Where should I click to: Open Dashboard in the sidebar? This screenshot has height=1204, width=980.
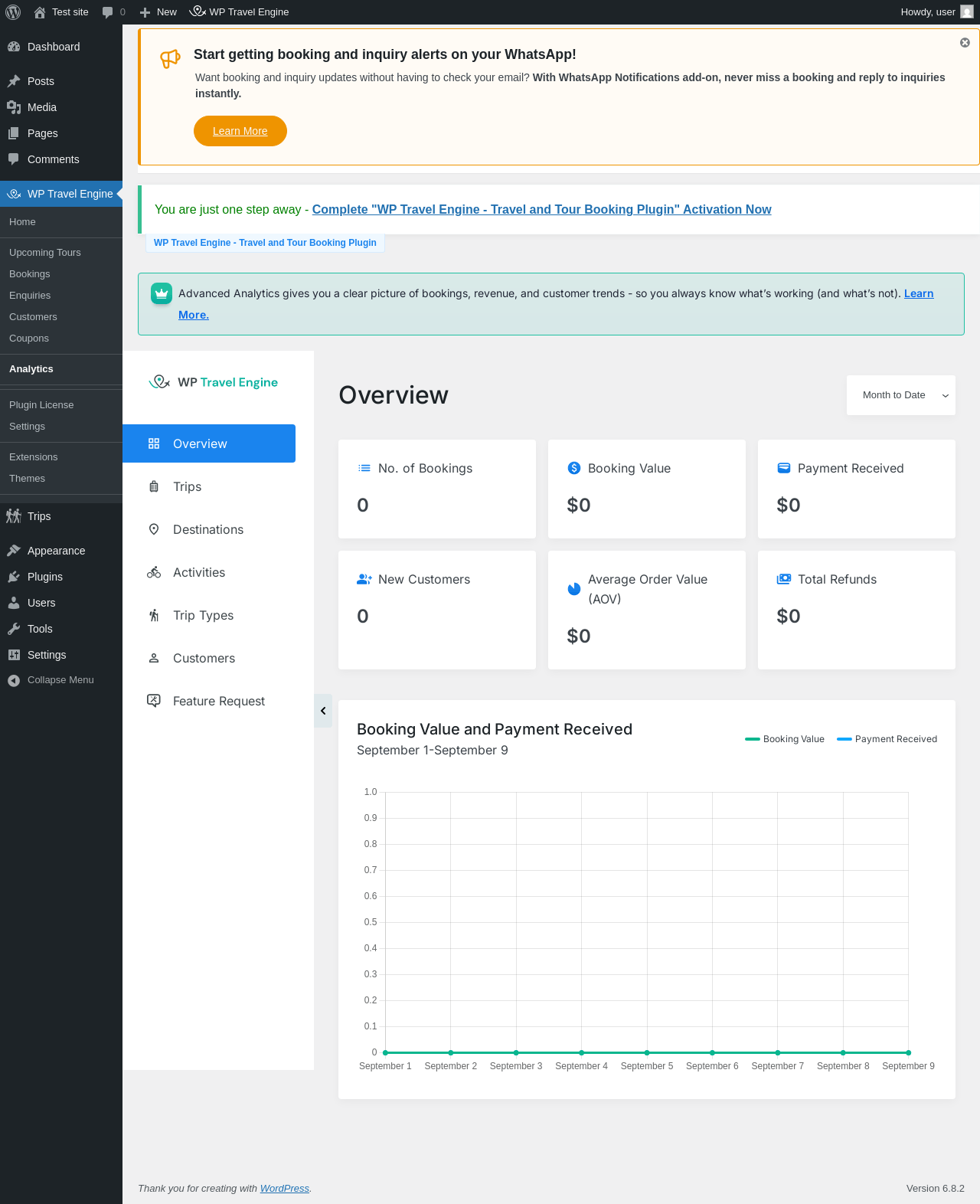pos(61,47)
